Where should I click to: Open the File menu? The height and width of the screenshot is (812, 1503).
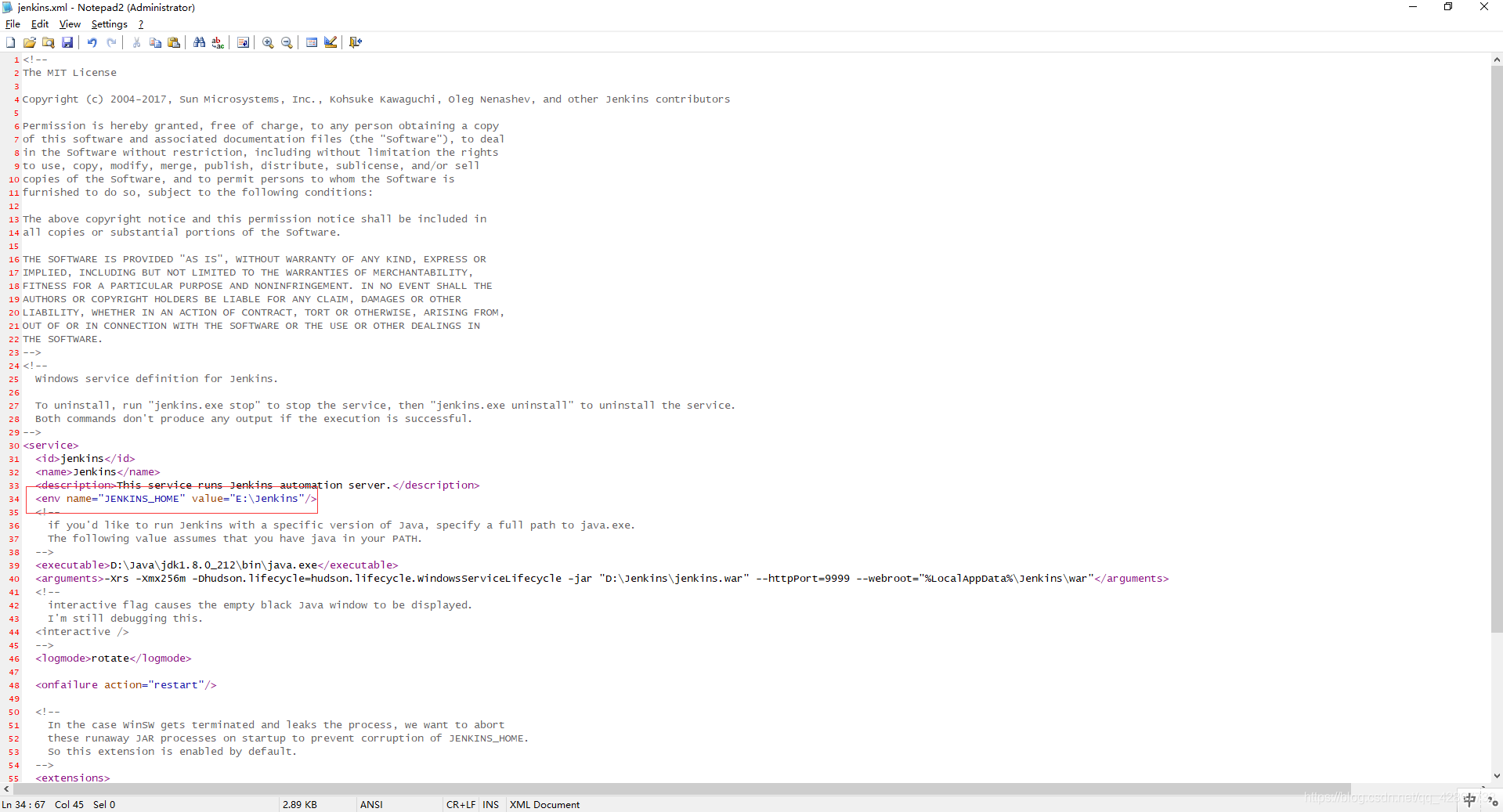[13, 24]
